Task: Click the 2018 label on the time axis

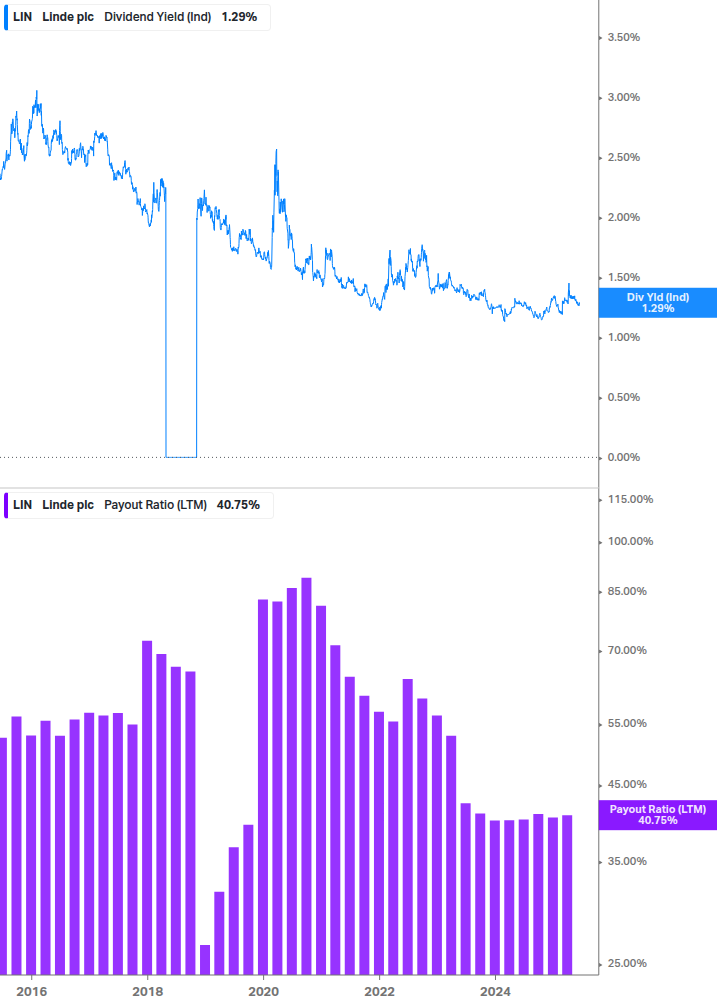Action: click(147, 992)
